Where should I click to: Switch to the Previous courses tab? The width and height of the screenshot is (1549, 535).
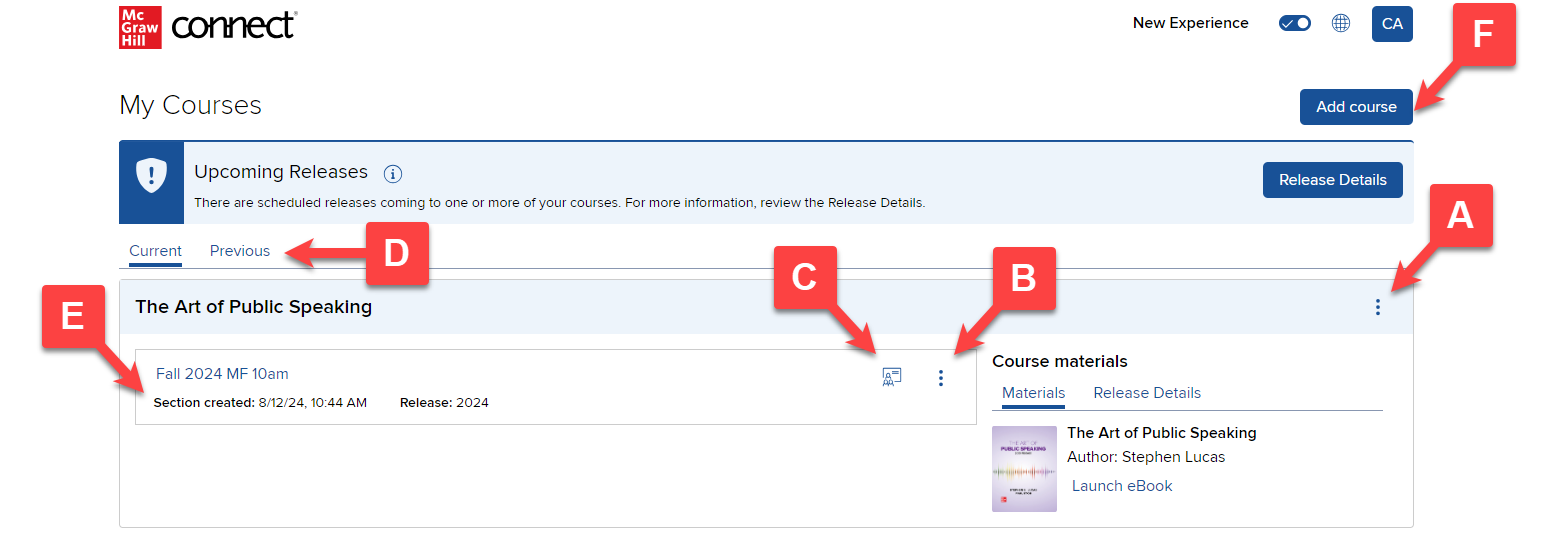coord(240,251)
